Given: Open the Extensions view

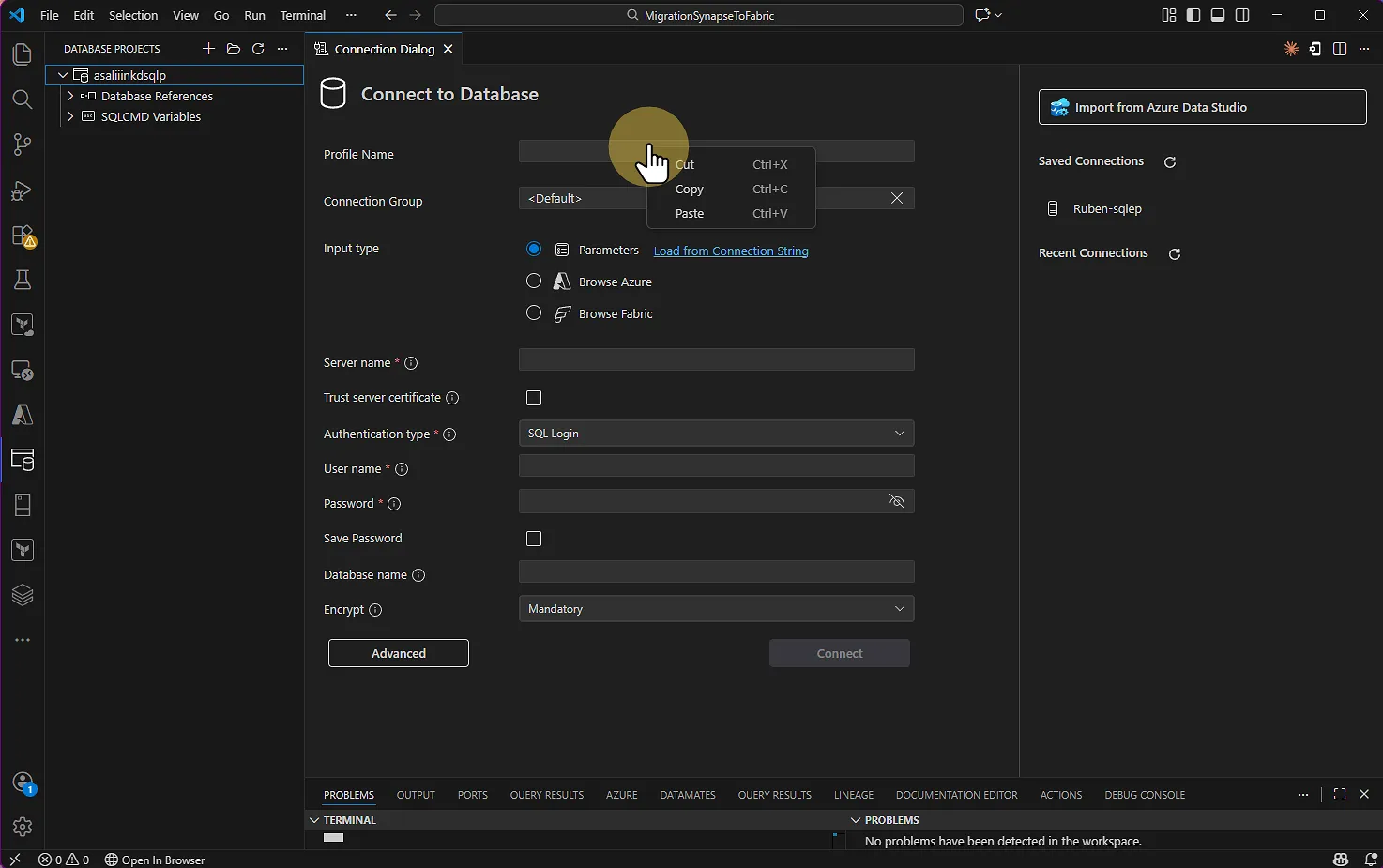Looking at the screenshot, I should coord(22,236).
